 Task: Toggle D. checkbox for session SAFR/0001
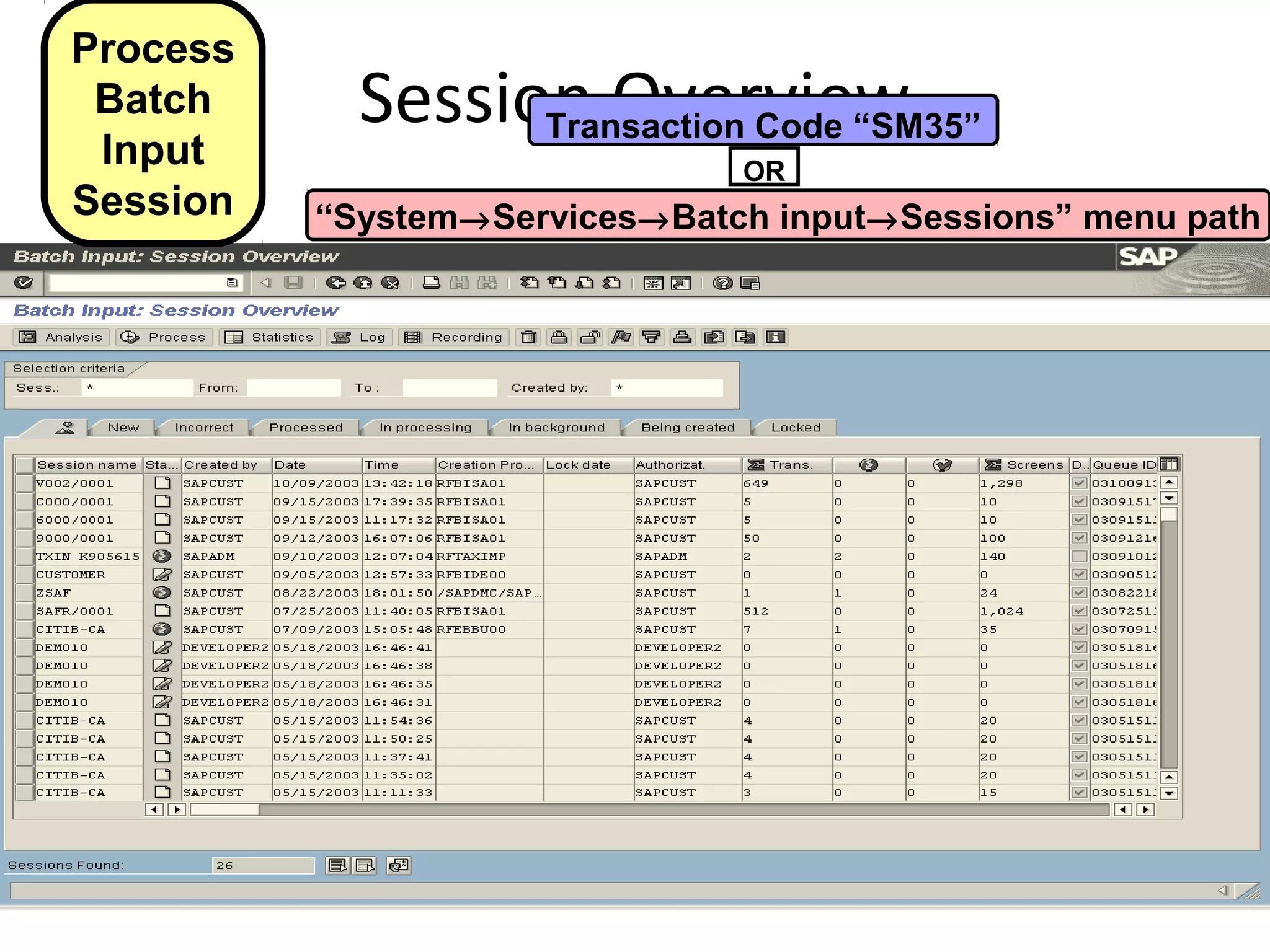point(1080,610)
